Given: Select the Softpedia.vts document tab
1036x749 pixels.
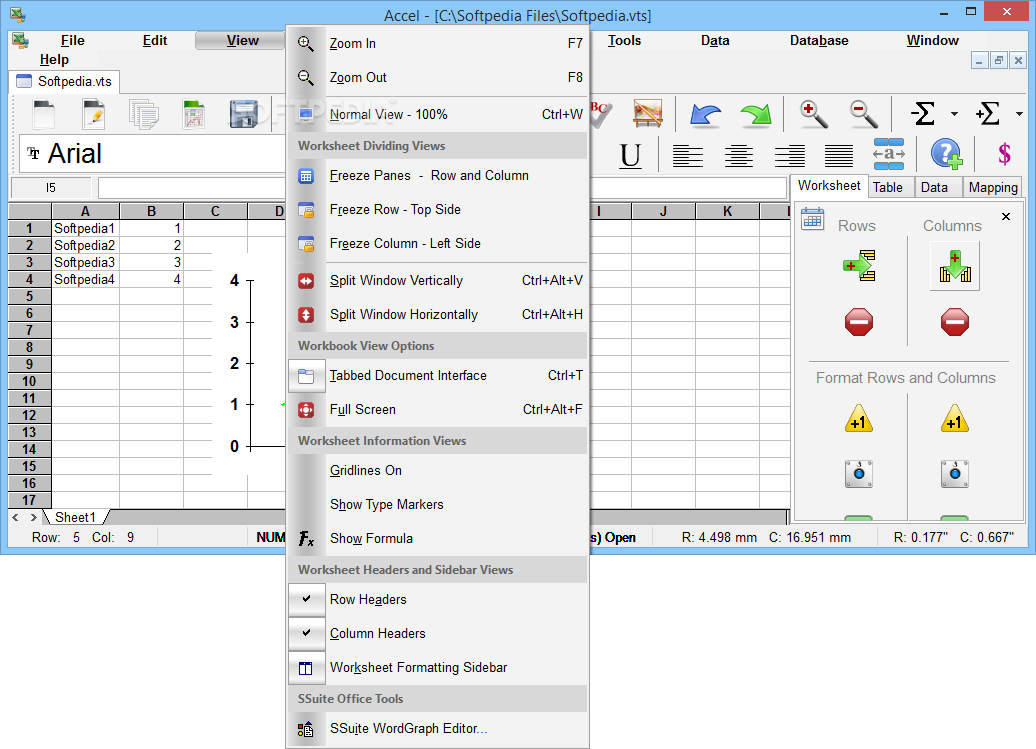Looking at the screenshot, I should click(65, 81).
